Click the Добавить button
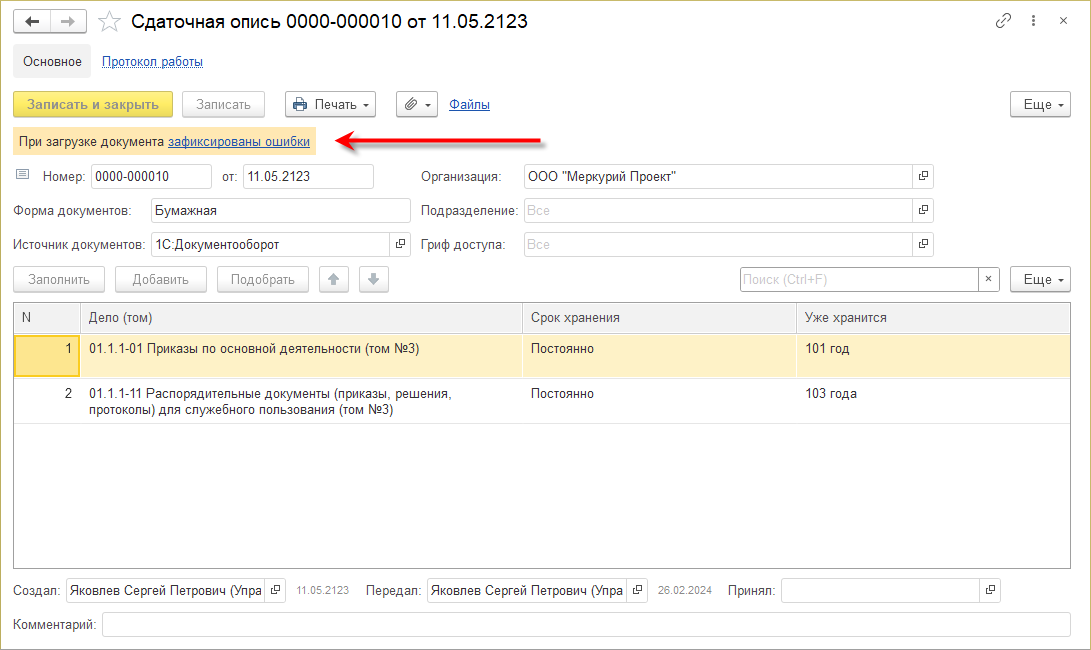This screenshot has width=1091, height=650. [161, 279]
